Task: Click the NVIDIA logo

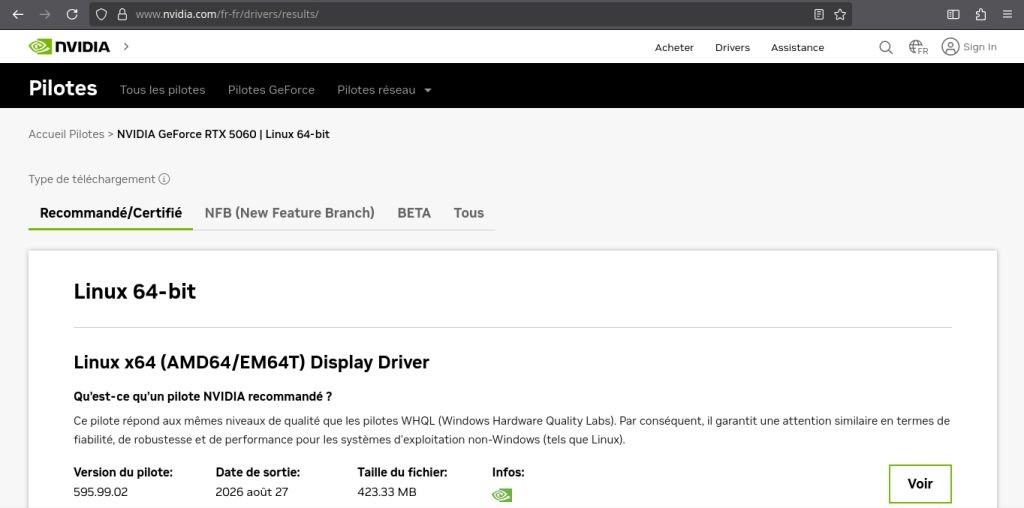Action: pos(69,46)
